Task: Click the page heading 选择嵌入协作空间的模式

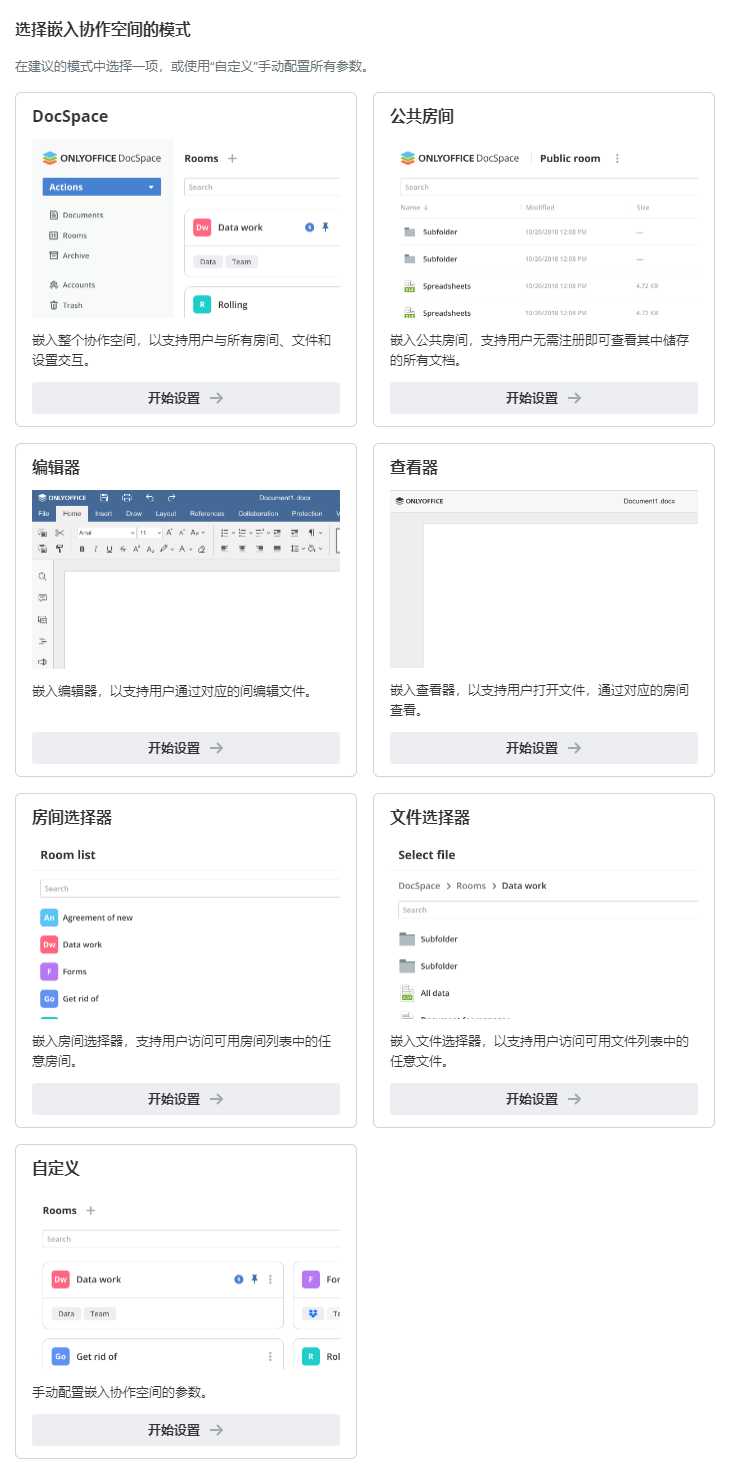Action: (103, 30)
